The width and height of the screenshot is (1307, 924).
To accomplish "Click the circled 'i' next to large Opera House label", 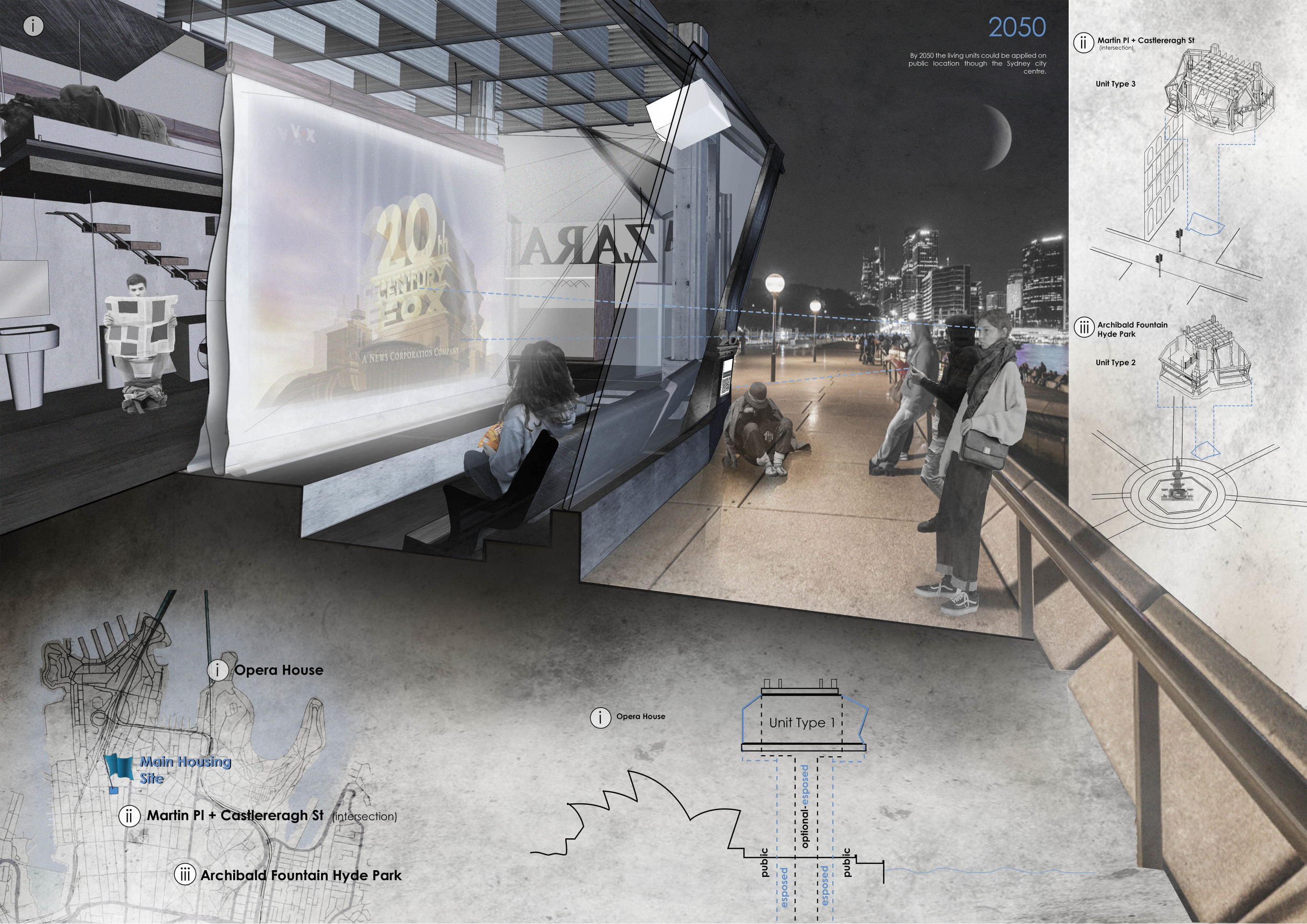I will 217,670.
